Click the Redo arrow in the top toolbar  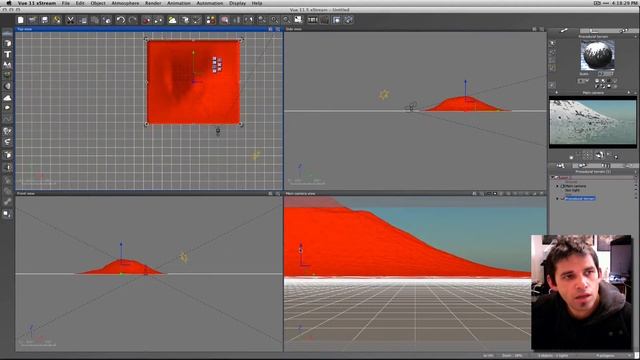pyautogui.click(x=133, y=20)
